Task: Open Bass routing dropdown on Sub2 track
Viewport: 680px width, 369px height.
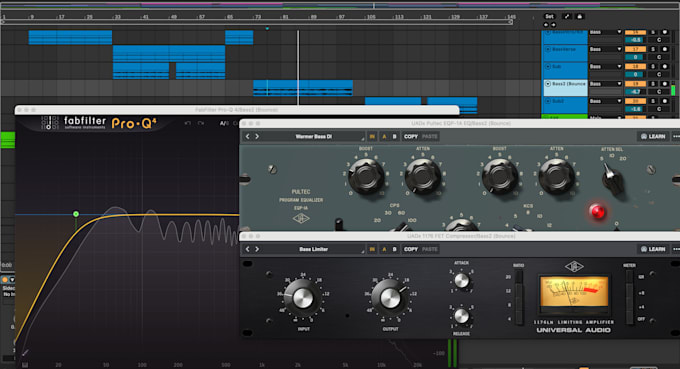Action: [605, 101]
